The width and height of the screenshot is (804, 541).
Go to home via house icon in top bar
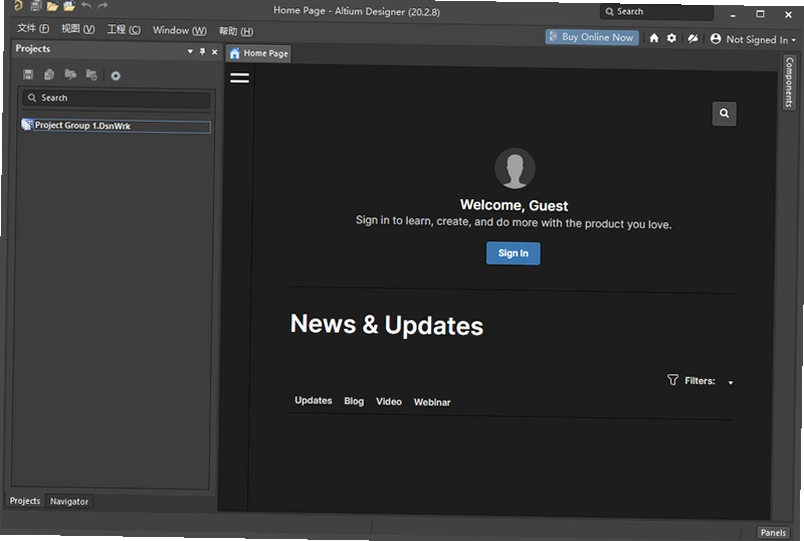(x=654, y=38)
